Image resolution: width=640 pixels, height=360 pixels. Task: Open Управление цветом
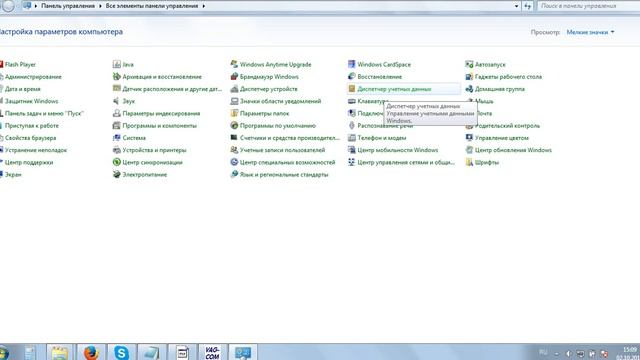coord(497,138)
